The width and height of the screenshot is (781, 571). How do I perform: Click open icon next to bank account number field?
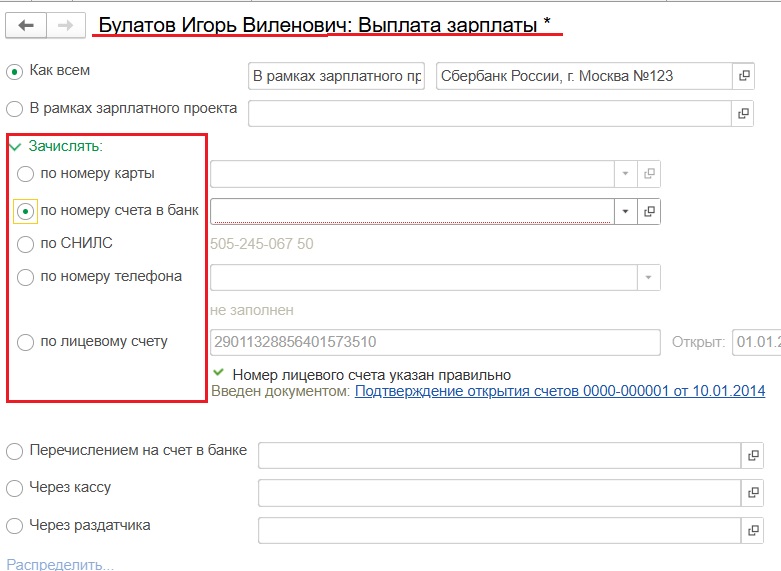pyautogui.click(x=649, y=211)
